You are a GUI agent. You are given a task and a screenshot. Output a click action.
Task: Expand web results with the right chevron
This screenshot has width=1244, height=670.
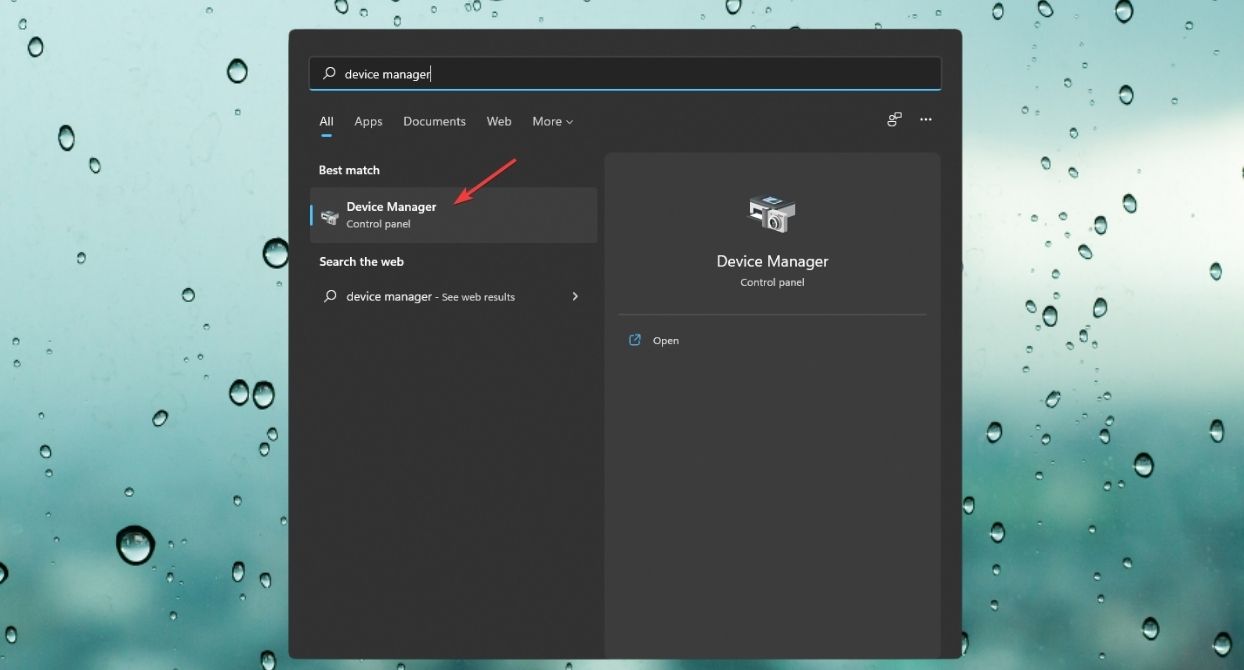pyautogui.click(x=575, y=296)
